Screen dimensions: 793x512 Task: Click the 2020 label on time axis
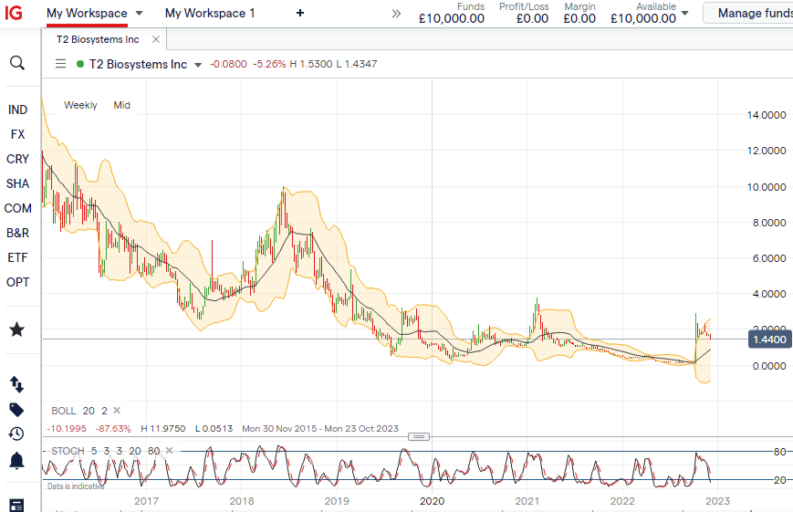(432, 501)
